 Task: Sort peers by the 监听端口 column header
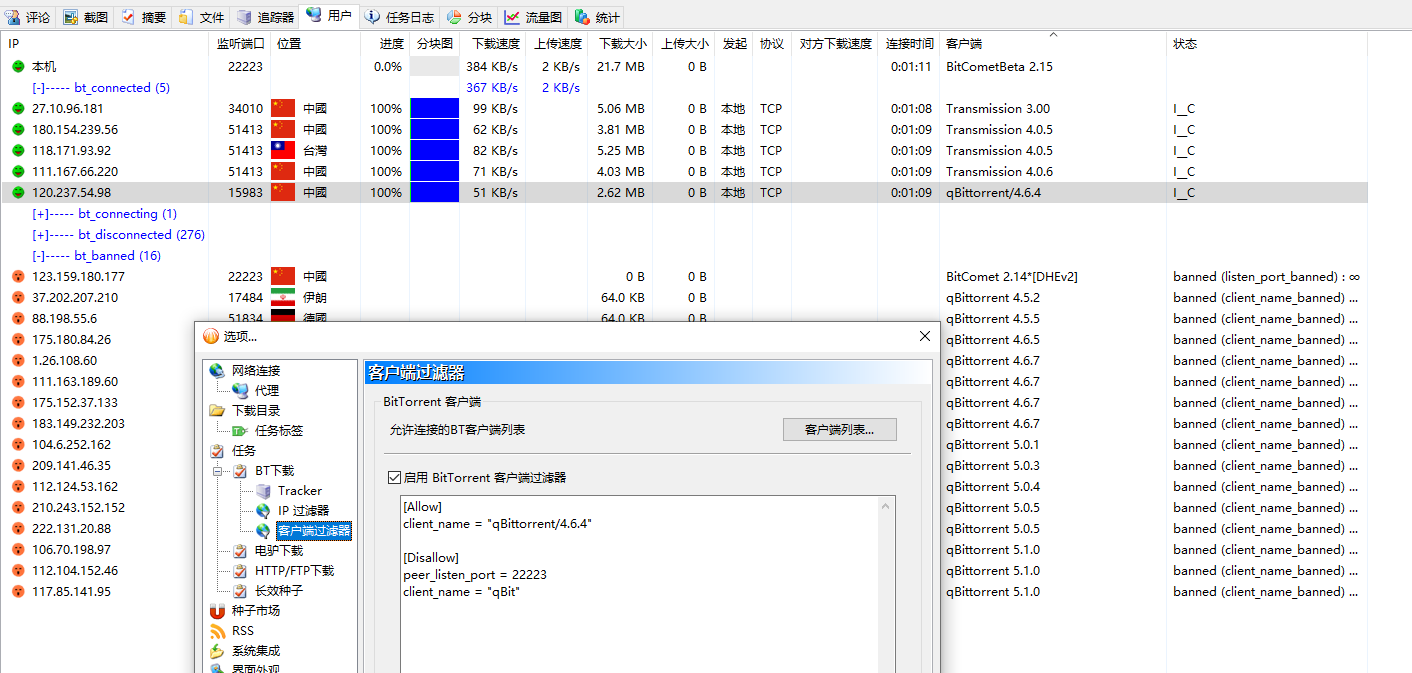(x=240, y=44)
